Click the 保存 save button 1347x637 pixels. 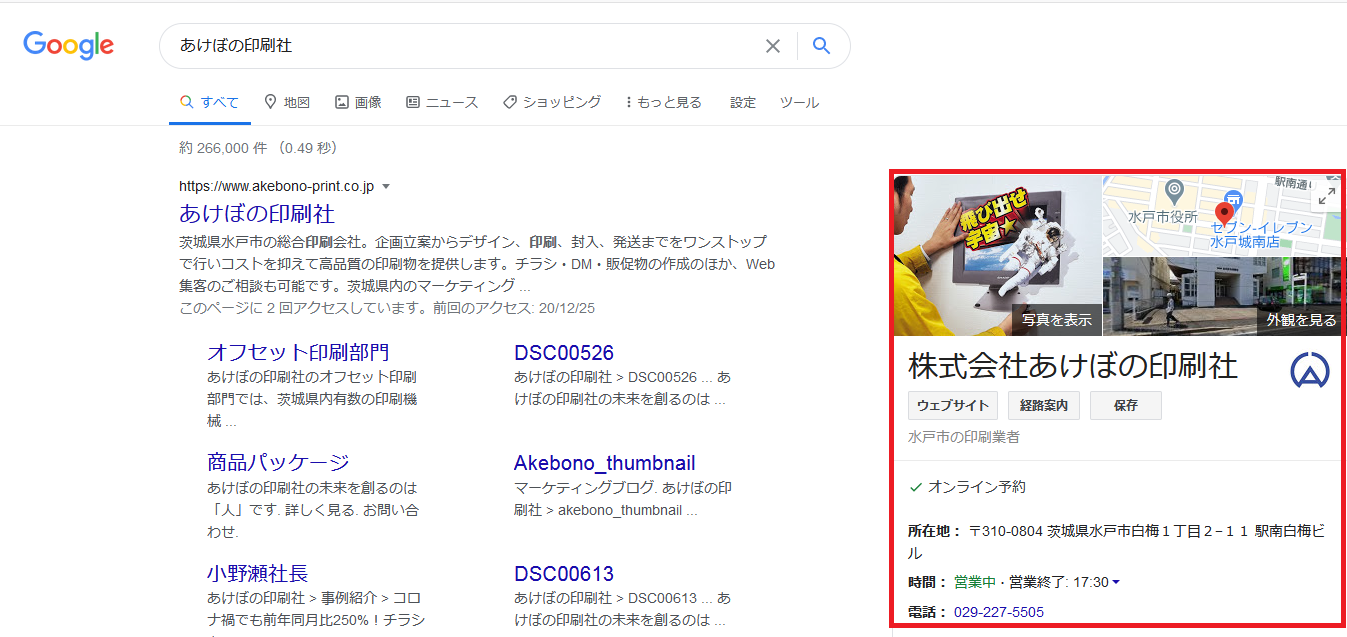(x=1126, y=405)
